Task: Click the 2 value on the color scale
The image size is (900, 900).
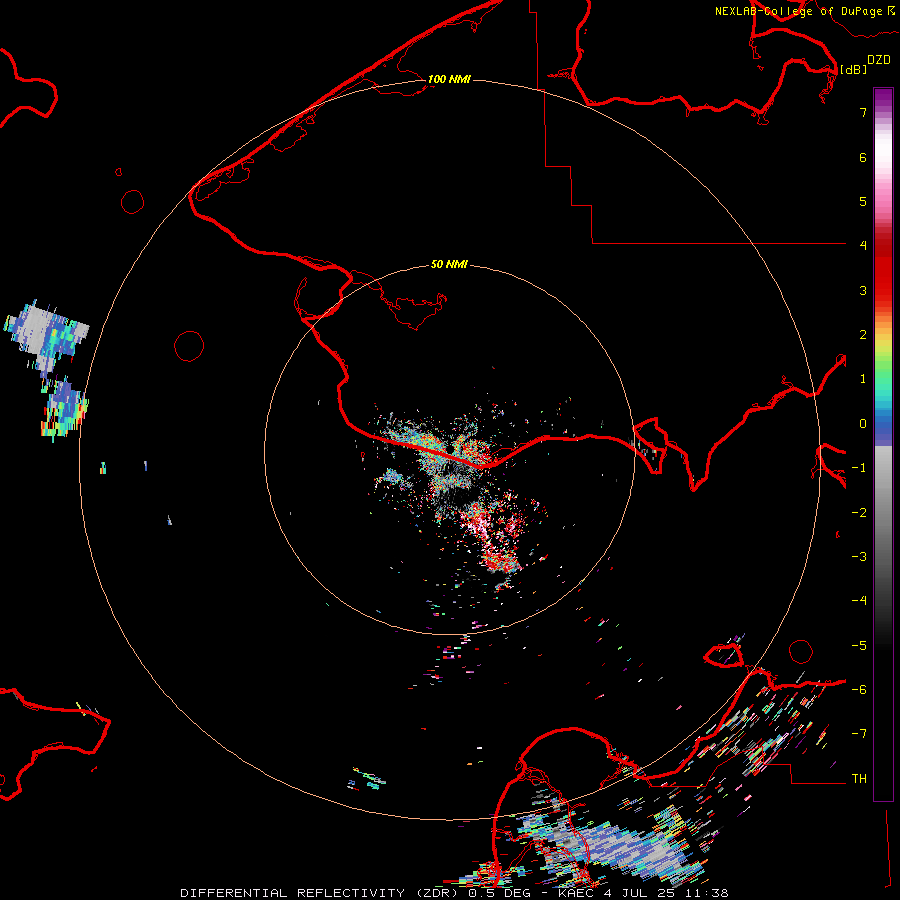Action: pos(863,335)
